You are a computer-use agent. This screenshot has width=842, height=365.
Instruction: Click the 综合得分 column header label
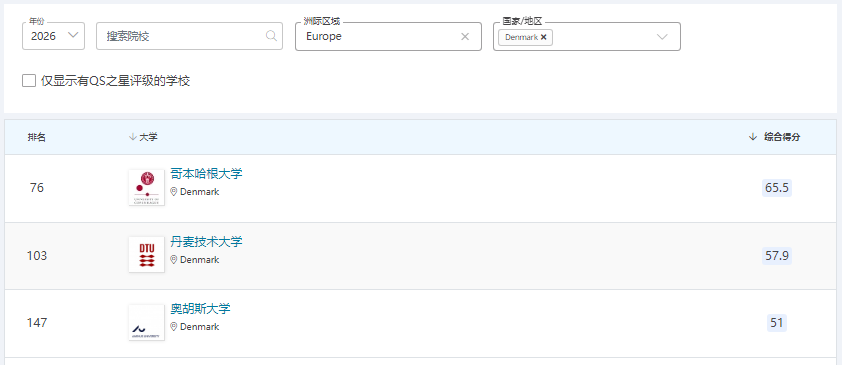point(782,137)
